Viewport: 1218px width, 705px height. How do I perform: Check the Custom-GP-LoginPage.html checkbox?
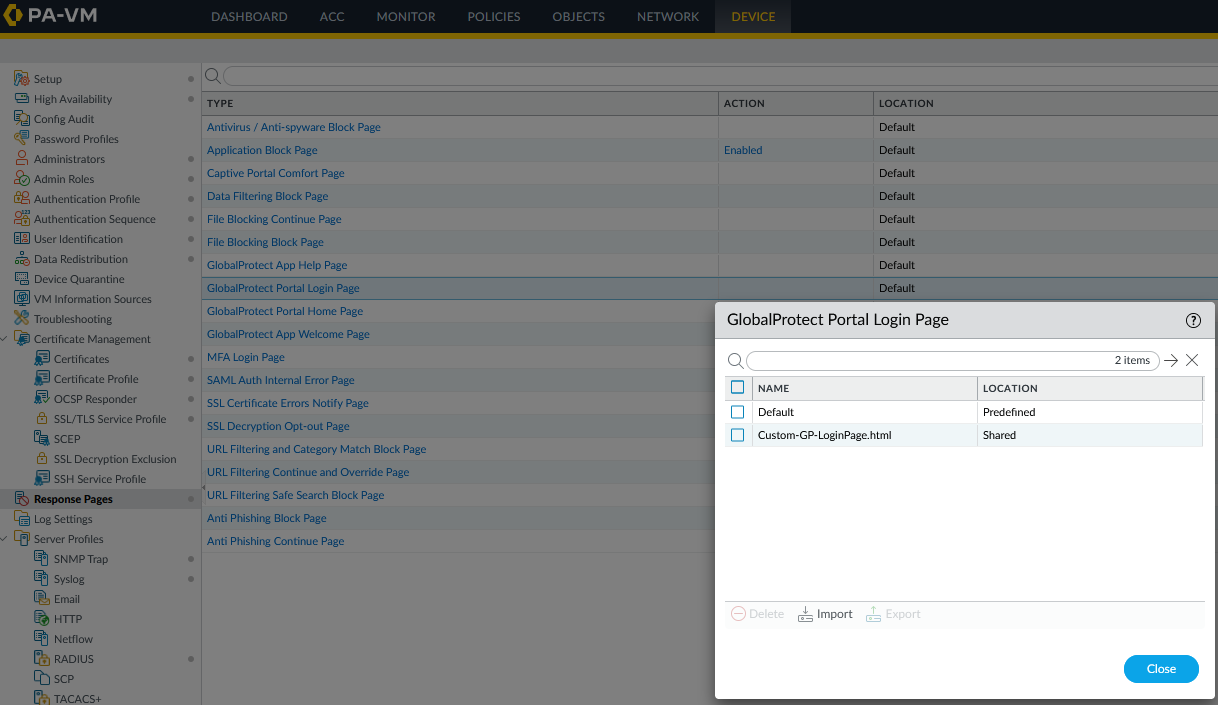[738, 434]
